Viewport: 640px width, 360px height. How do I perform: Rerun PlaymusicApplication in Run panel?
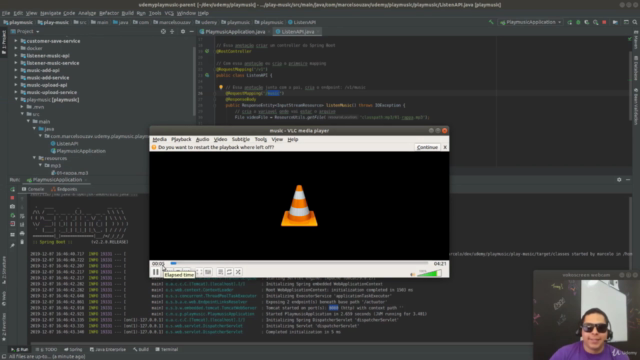pyautogui.click(x=12, y=189)
